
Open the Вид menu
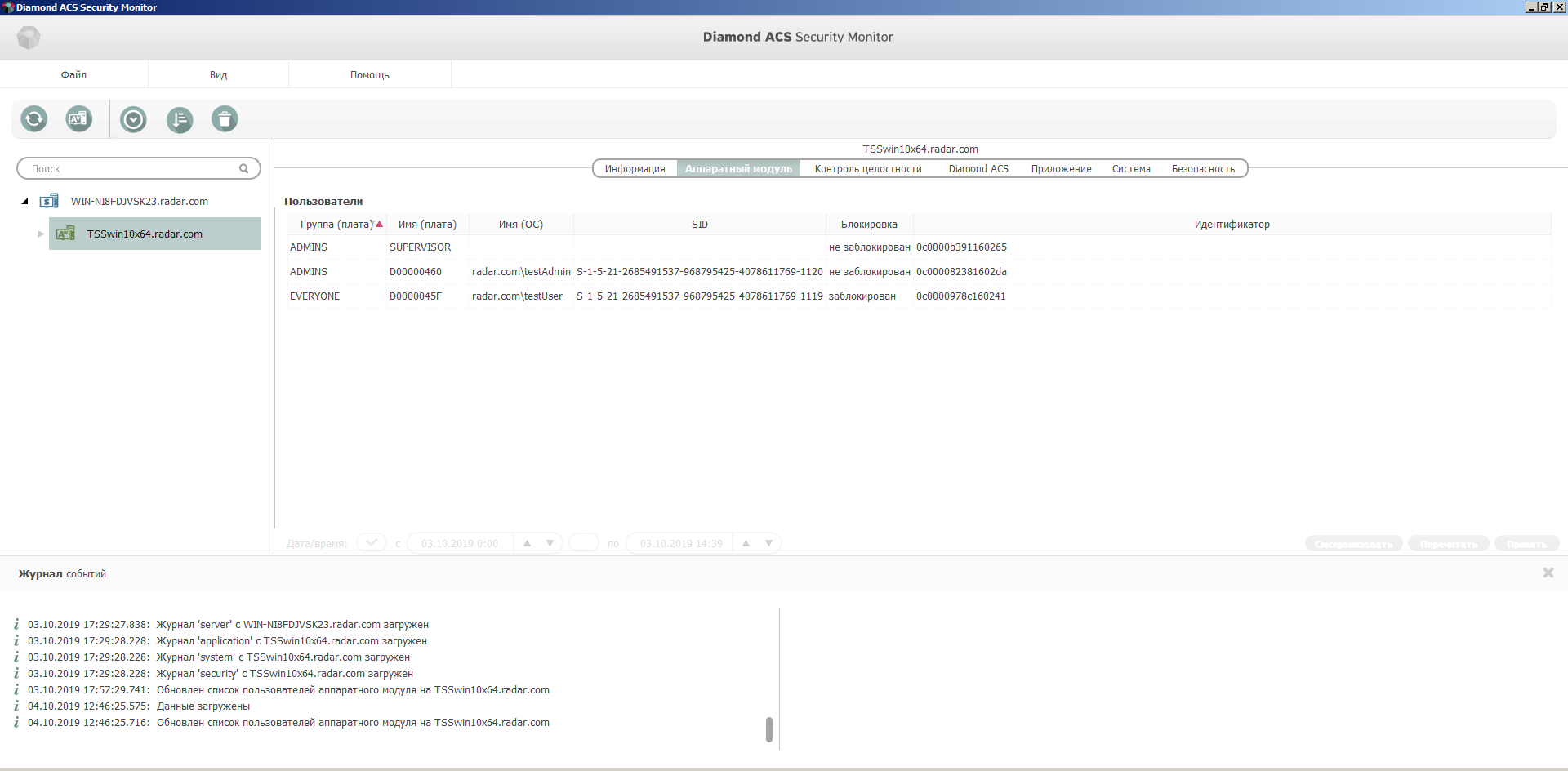click(x=218, y=74)
